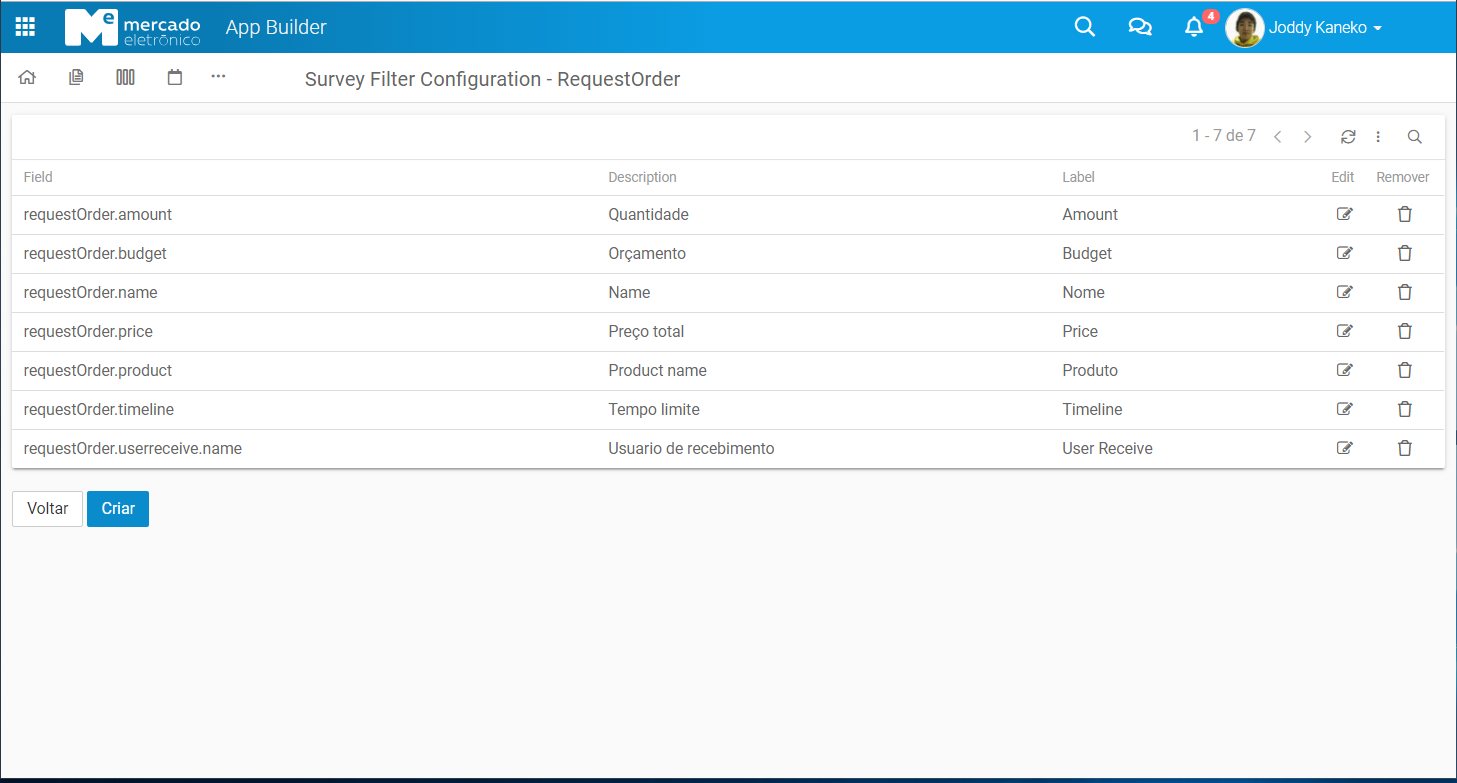Delete the requestOrder.userreceive.name row
Image resolution: width=1457 pixels, height=783 pixels.
(1404, 448)
